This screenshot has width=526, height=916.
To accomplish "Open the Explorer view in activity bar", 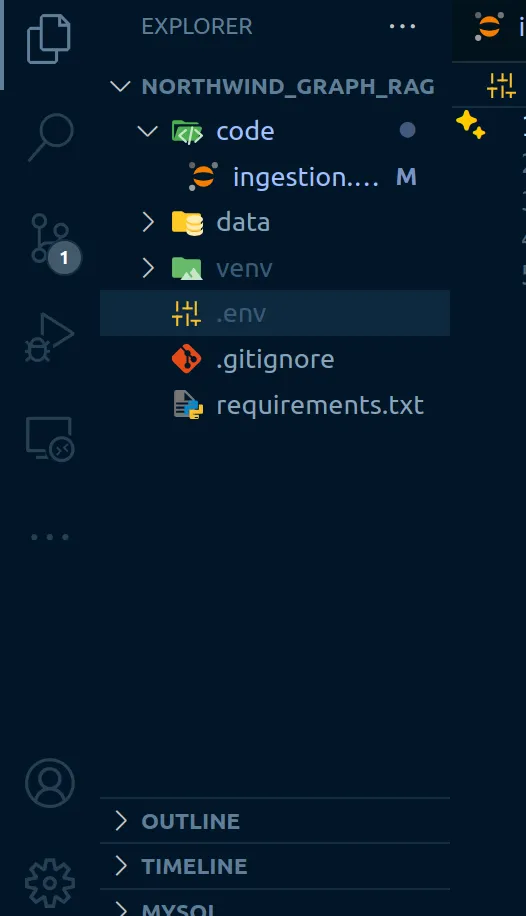I will point(49,39).
